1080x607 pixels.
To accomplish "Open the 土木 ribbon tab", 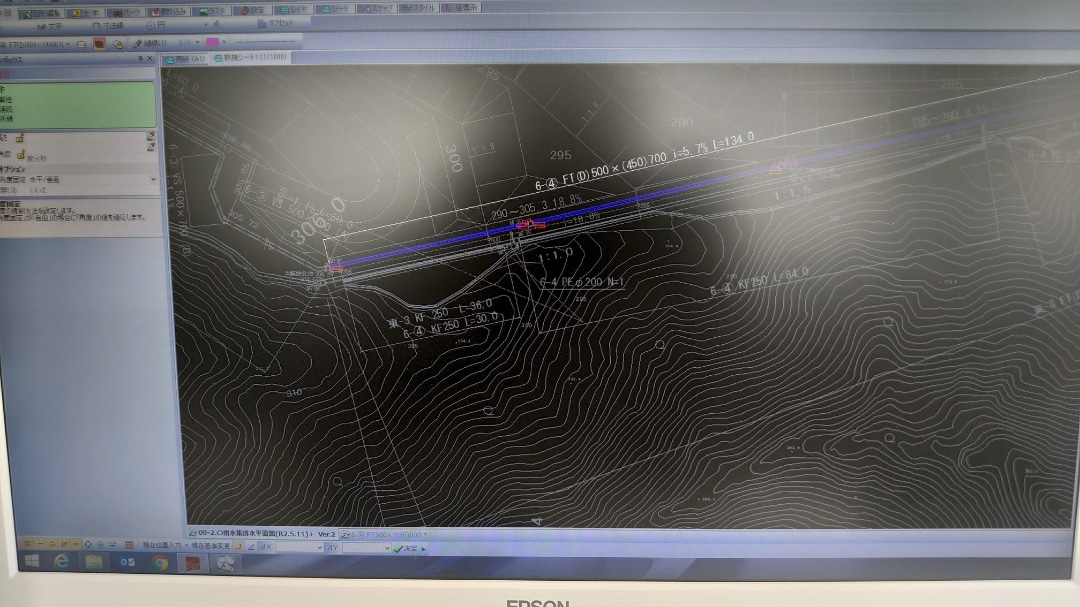I will [x=85, y=13].
